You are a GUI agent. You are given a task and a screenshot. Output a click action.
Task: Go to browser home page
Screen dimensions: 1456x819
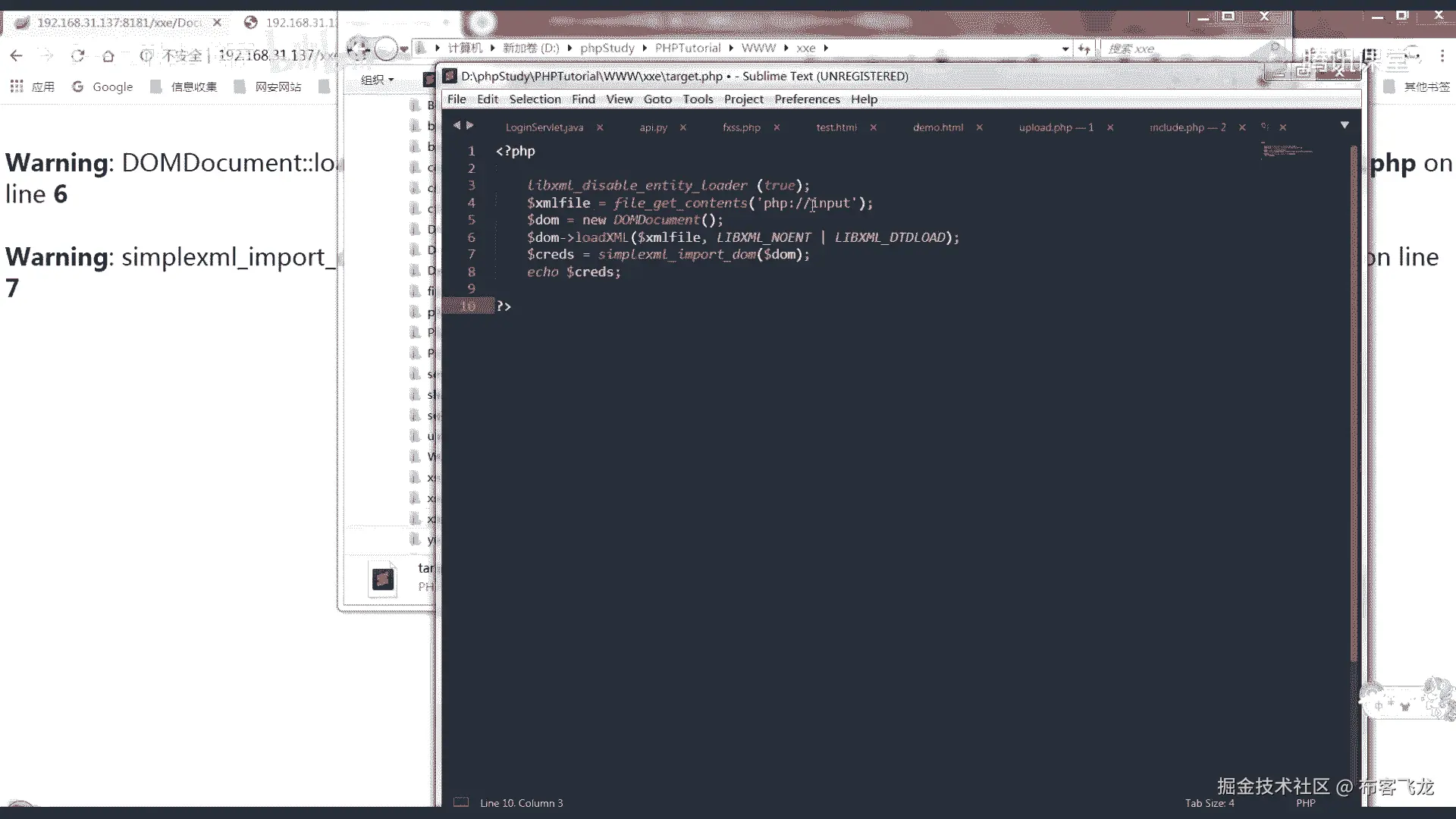point(108,55)
